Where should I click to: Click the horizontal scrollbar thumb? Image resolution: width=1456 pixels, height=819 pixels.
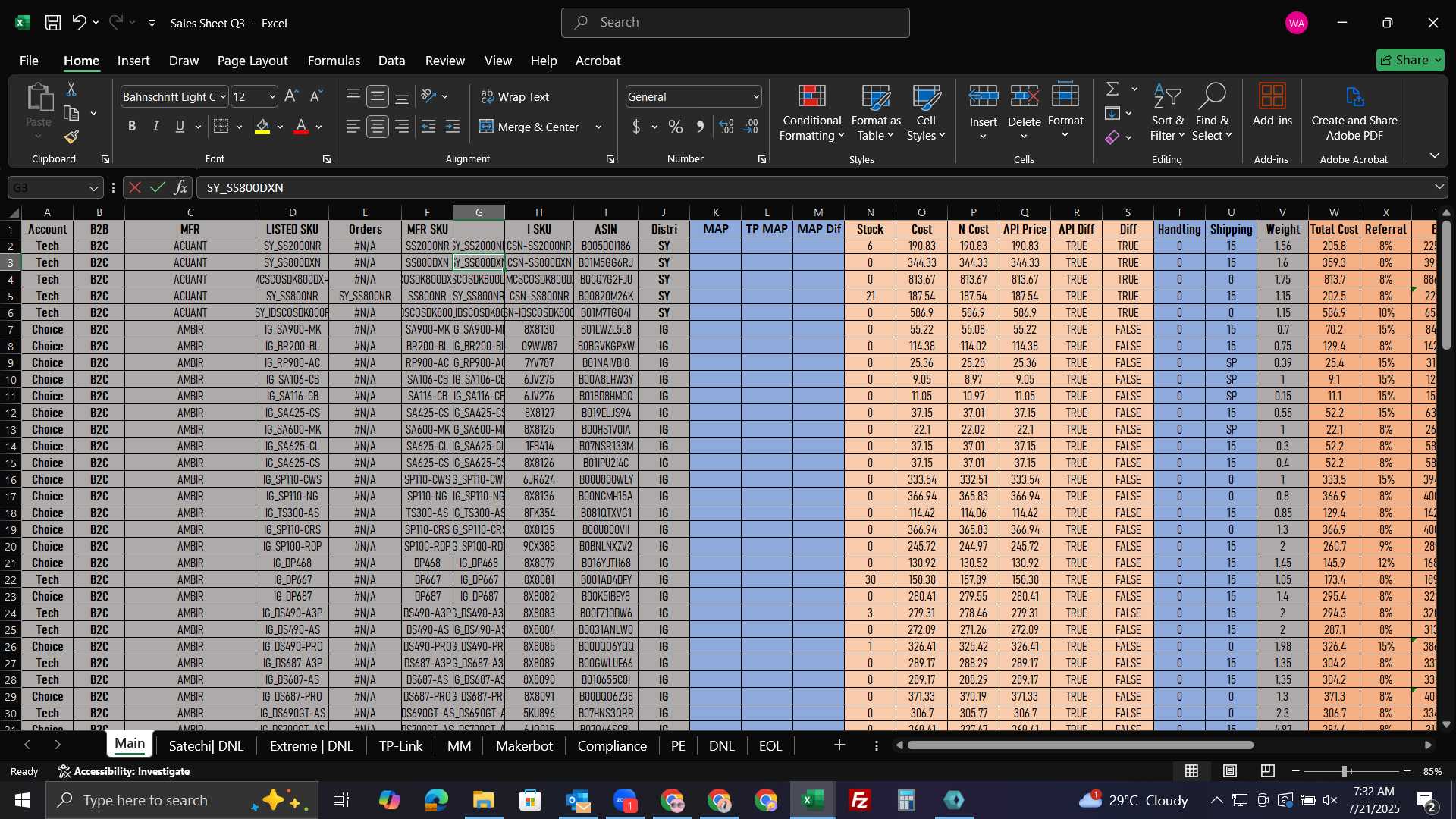pyautogui.click(x=1080, y=745)
